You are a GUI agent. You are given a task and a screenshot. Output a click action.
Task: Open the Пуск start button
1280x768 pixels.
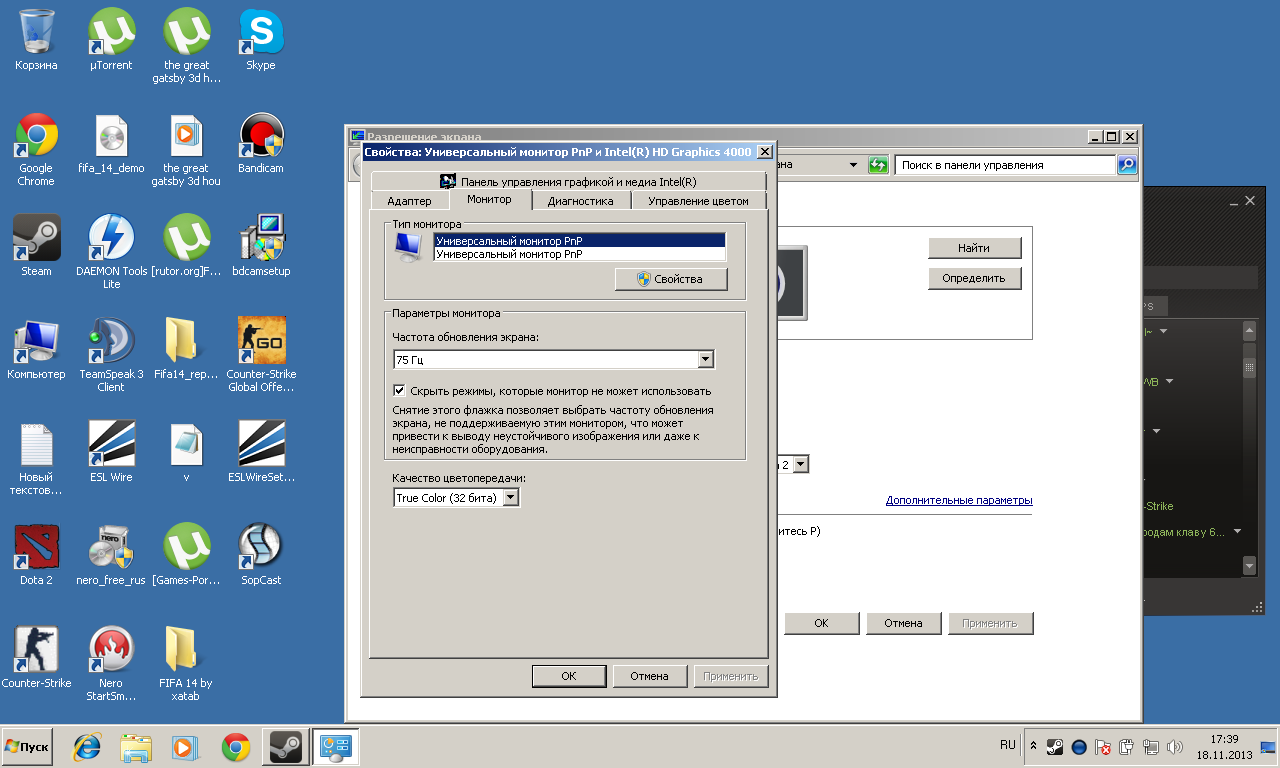click(x=27, y=747)
